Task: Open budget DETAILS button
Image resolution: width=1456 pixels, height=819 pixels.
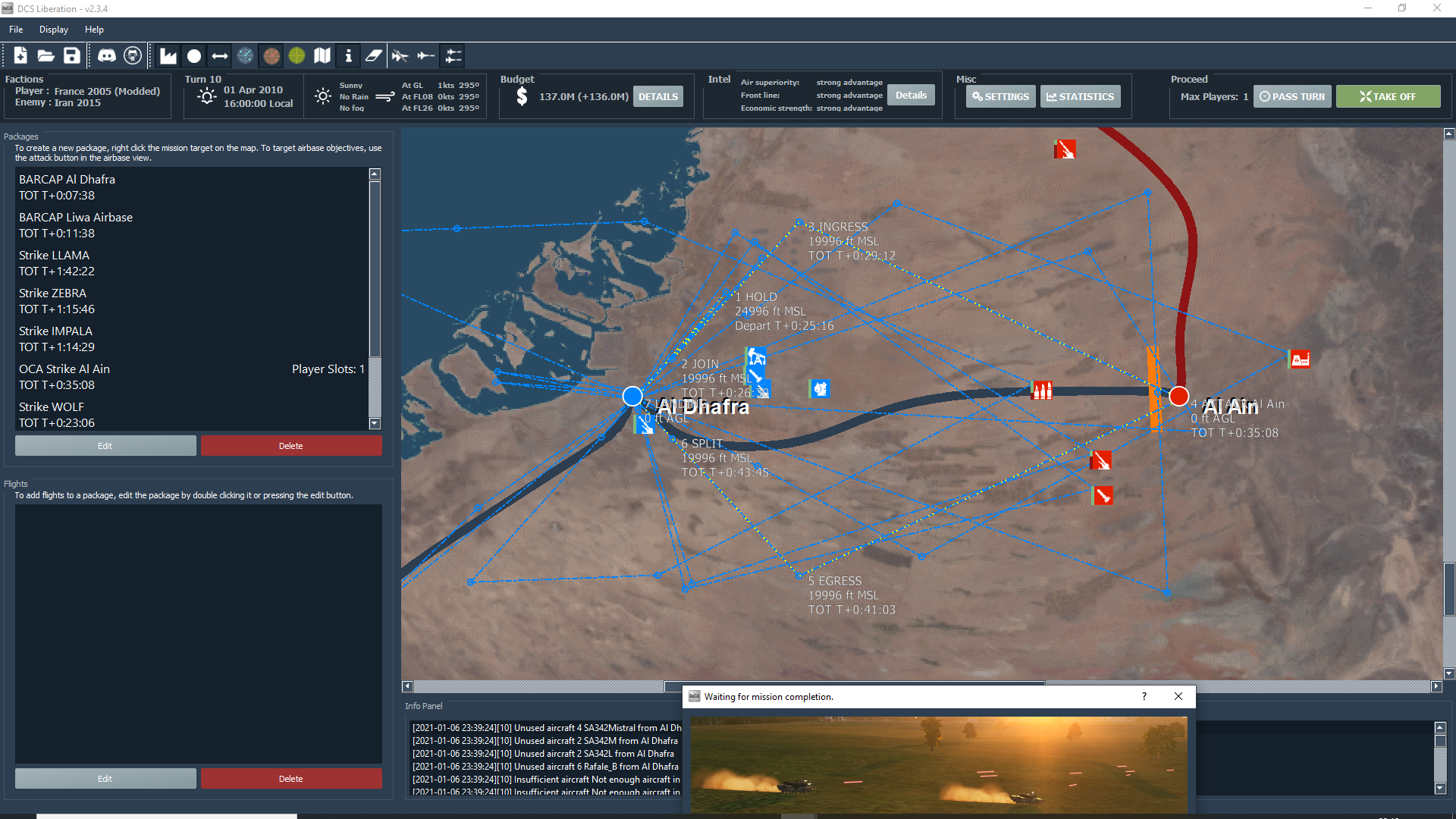Action: [657, 96]
